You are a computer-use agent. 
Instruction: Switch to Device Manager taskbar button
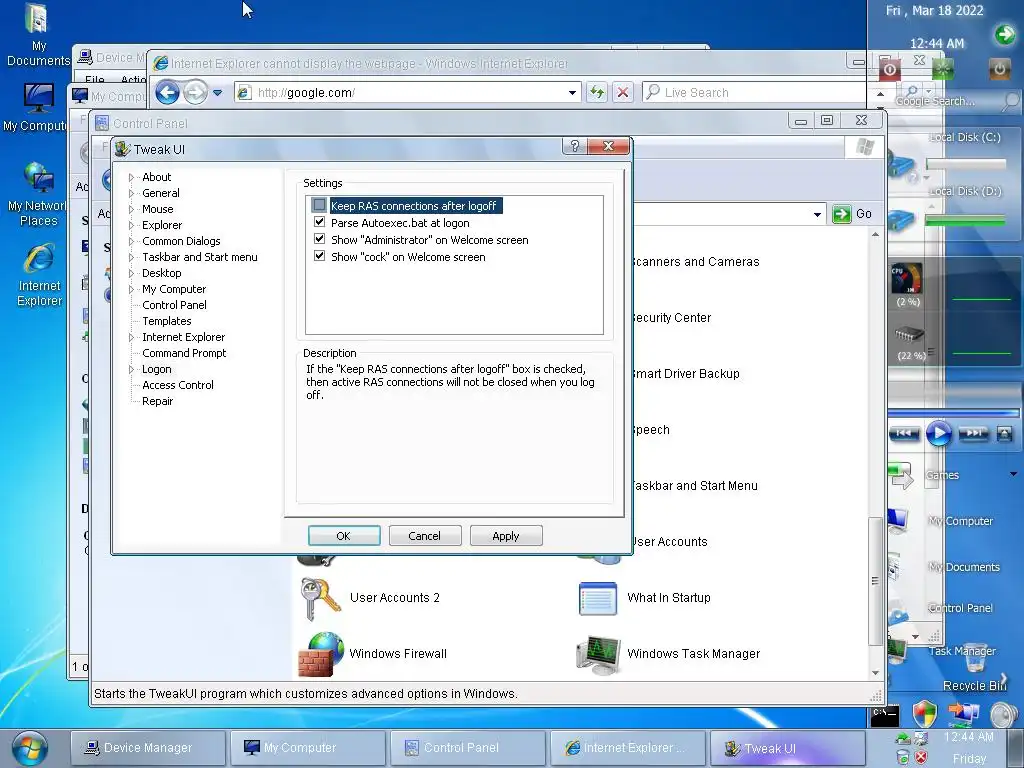tap(148, 748)
